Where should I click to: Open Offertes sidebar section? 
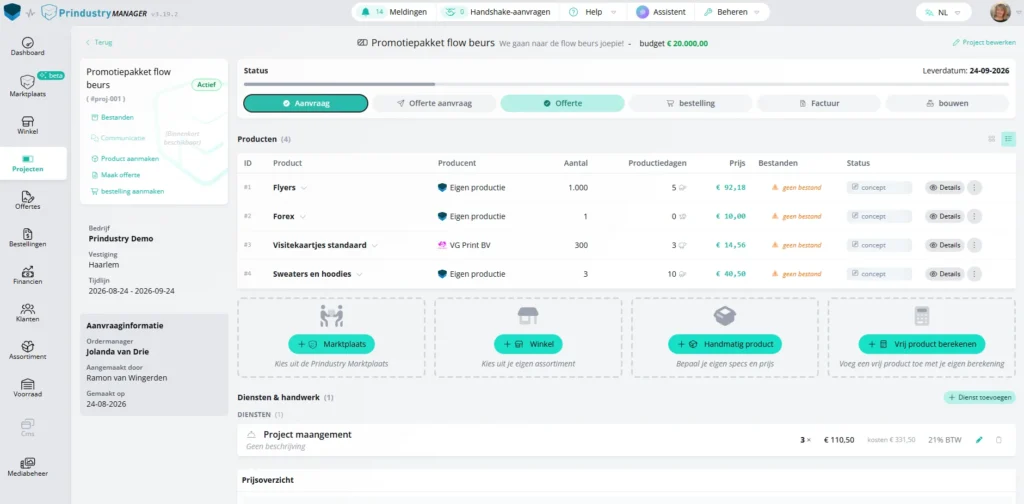coord(27,200)
